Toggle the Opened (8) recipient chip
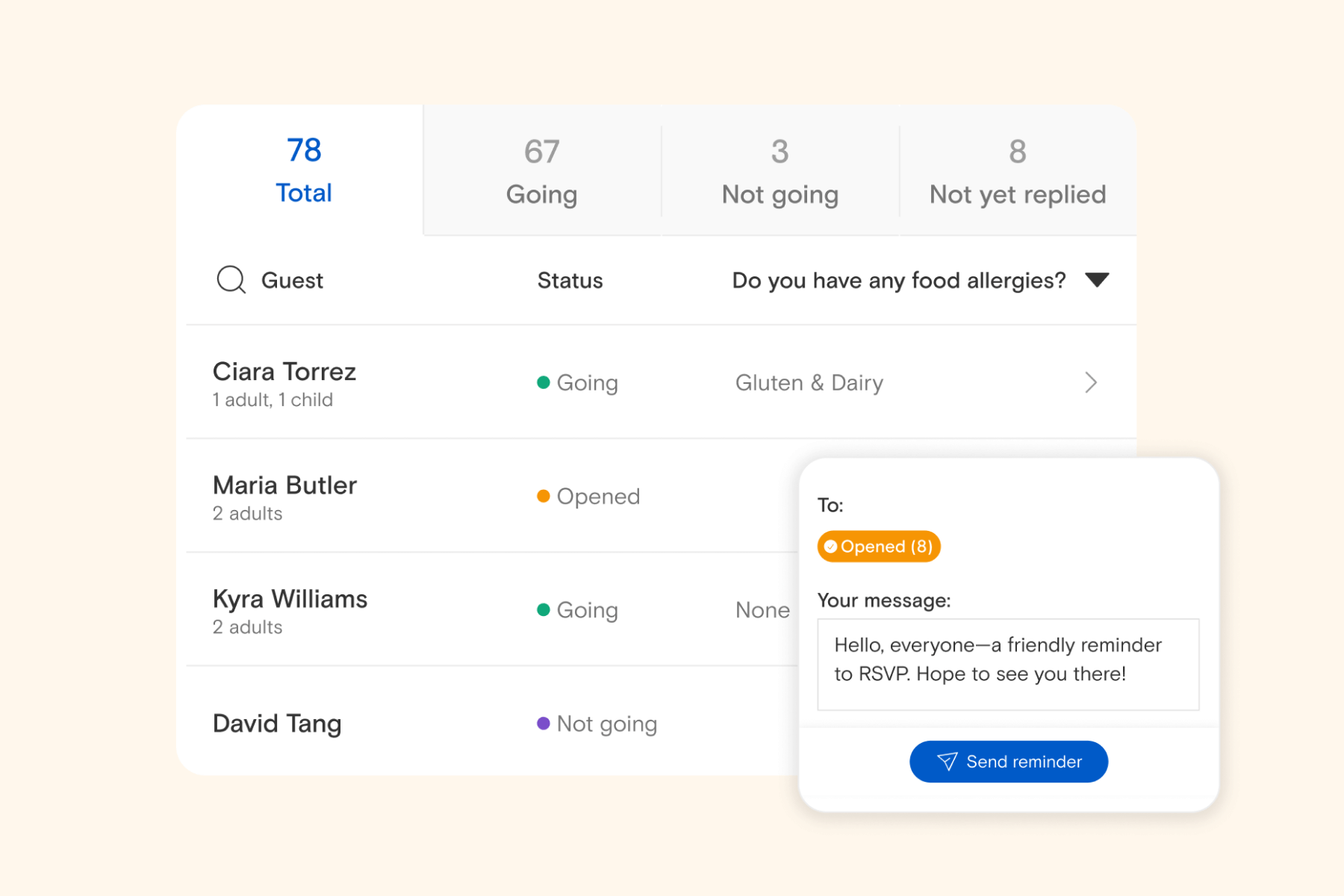Image resolution: width=1344 pixels, height=896 pixels. tap(879, 547)
